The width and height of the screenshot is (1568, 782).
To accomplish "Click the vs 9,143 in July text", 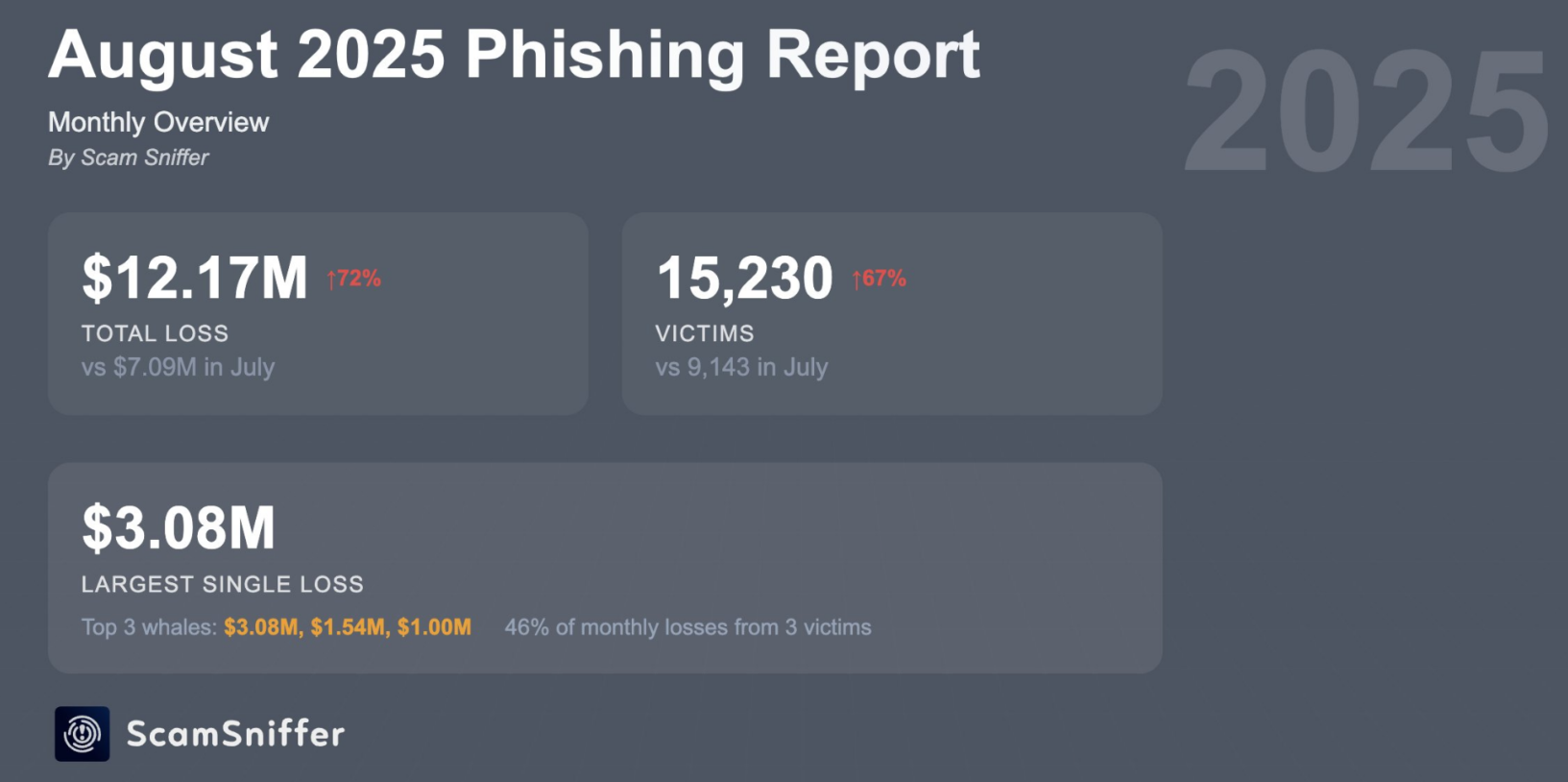I will pos(741,367).
